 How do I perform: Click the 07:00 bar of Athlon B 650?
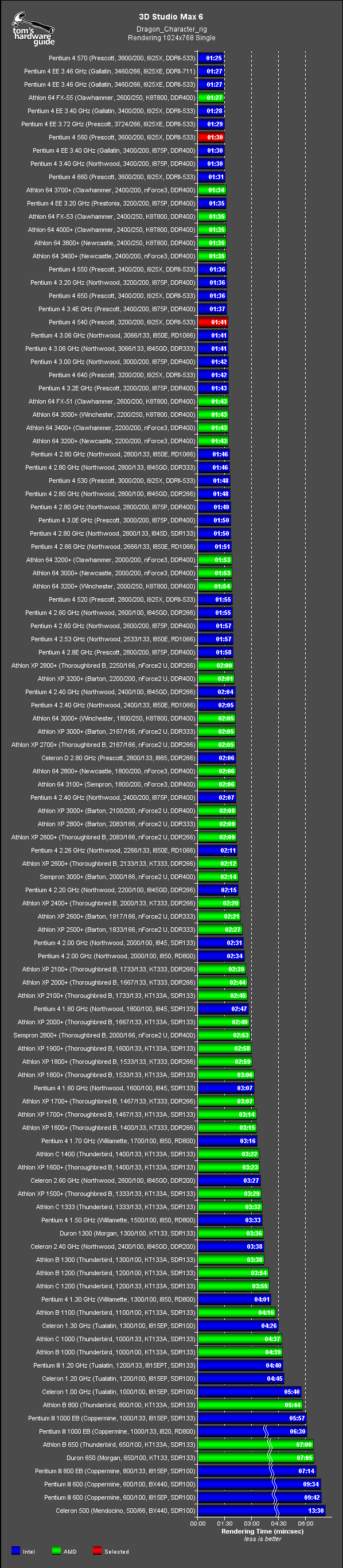pos(256,1445)
